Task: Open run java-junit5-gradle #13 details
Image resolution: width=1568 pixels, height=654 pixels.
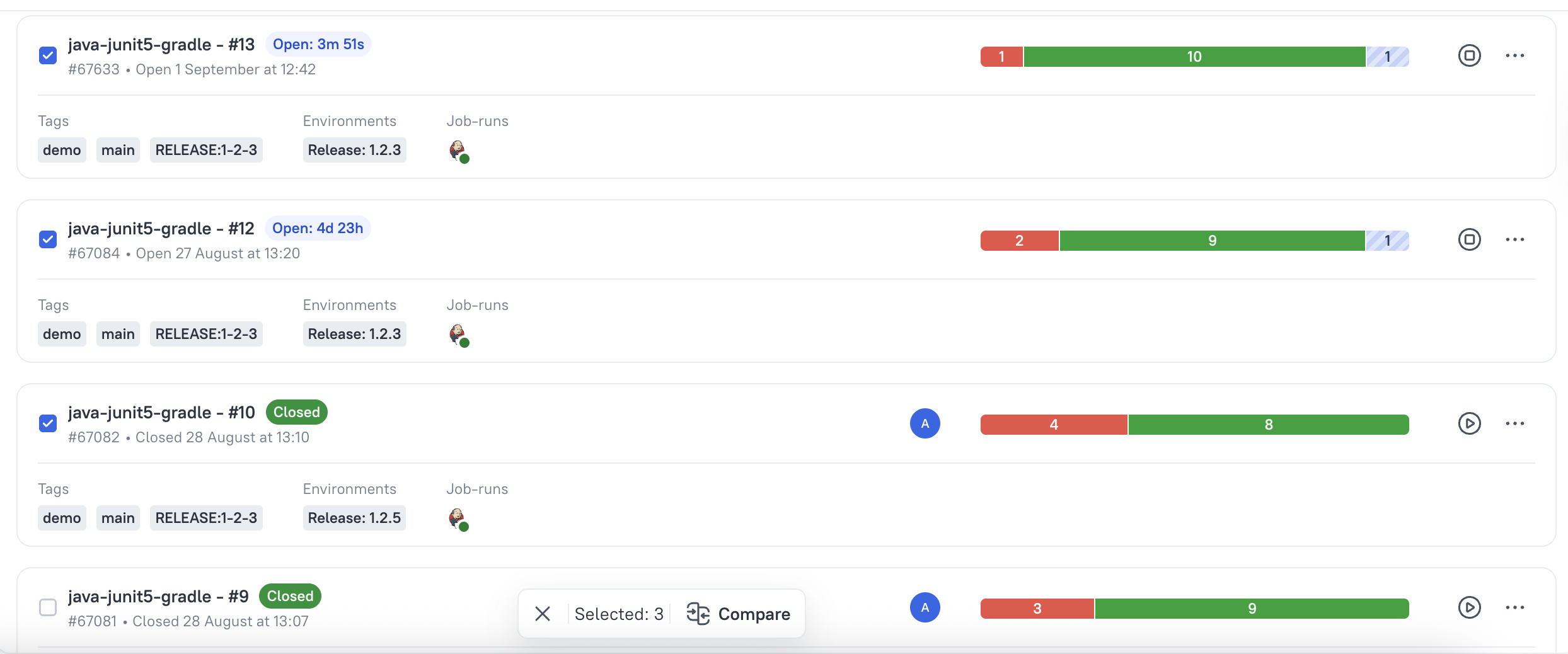Action: click(161, 44)
